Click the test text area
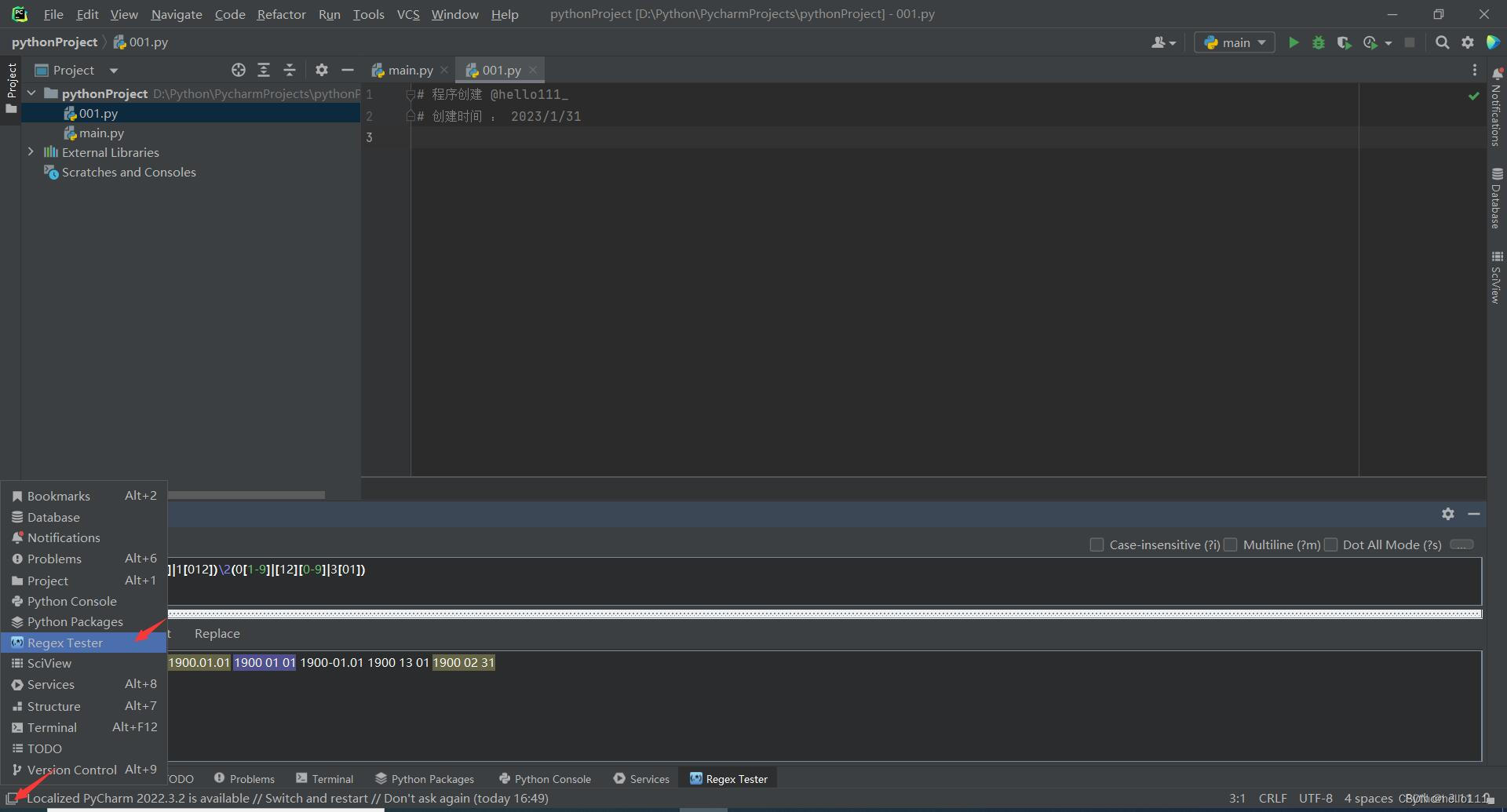The height and width of the screenshot is (812, 1507). (x=824, y=705)
